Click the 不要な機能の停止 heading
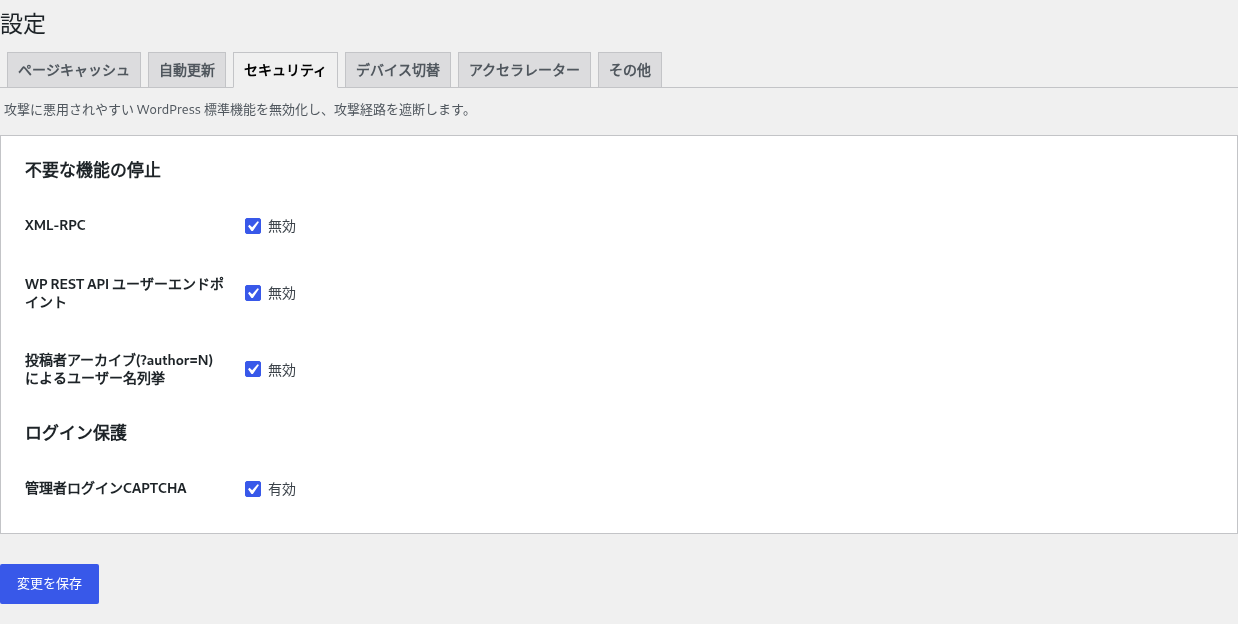This screenshot has width=1238, height=624. point(93,170)
